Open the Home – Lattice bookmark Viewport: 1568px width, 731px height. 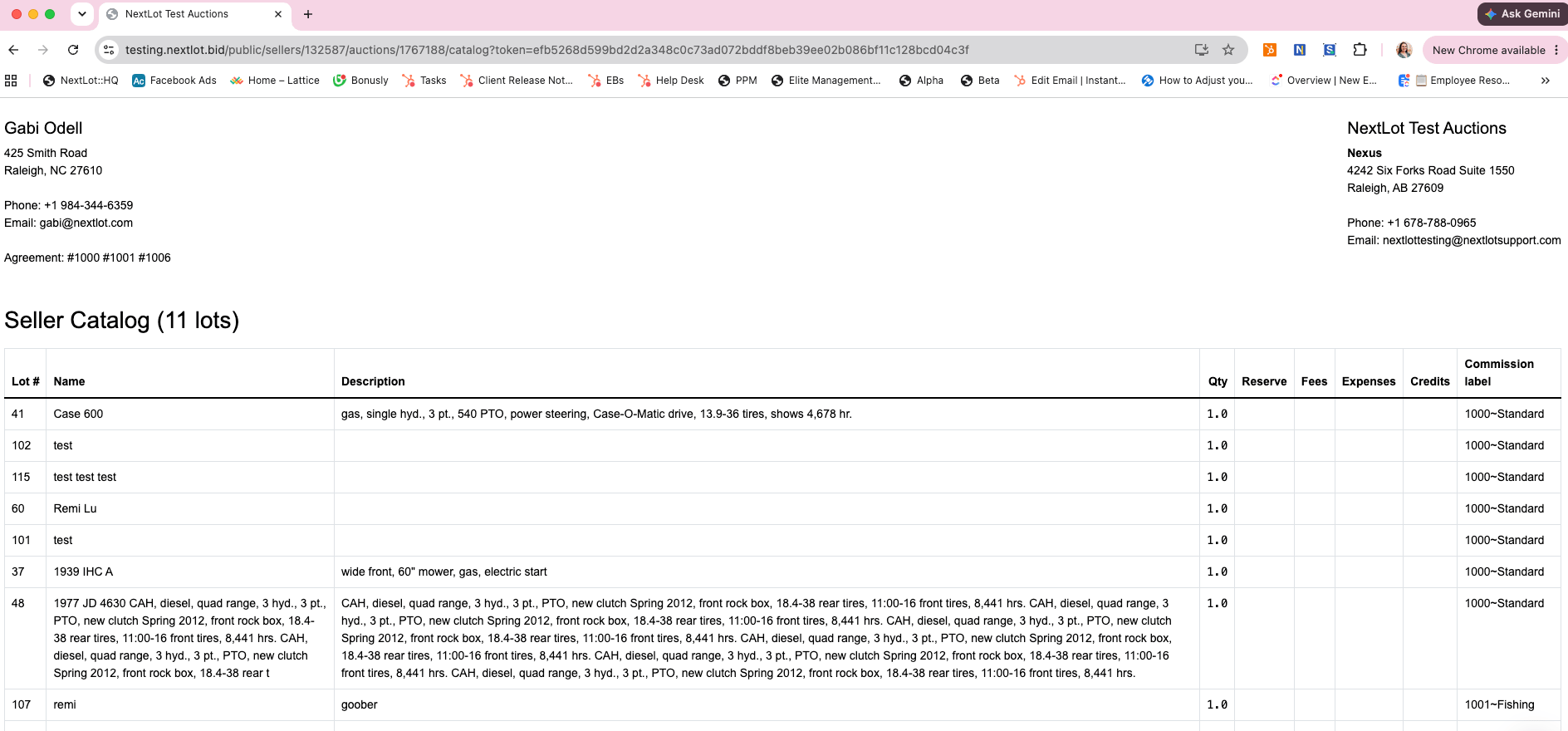tap(275, 81)
